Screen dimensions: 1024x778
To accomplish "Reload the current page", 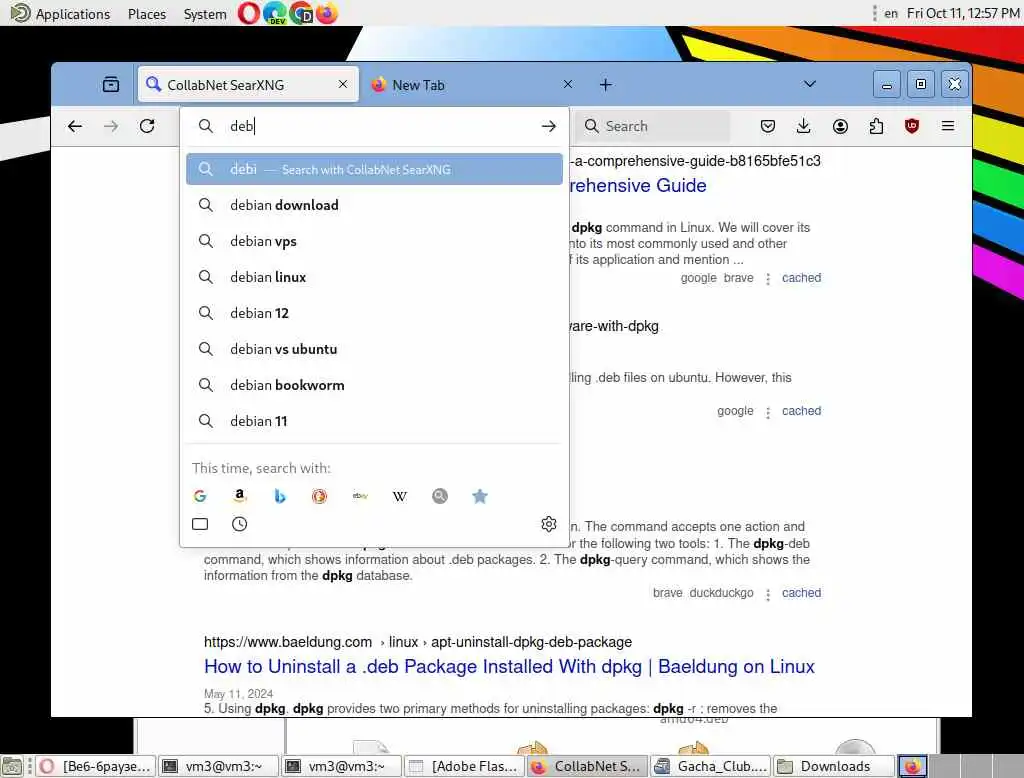I will click(148, 126).
